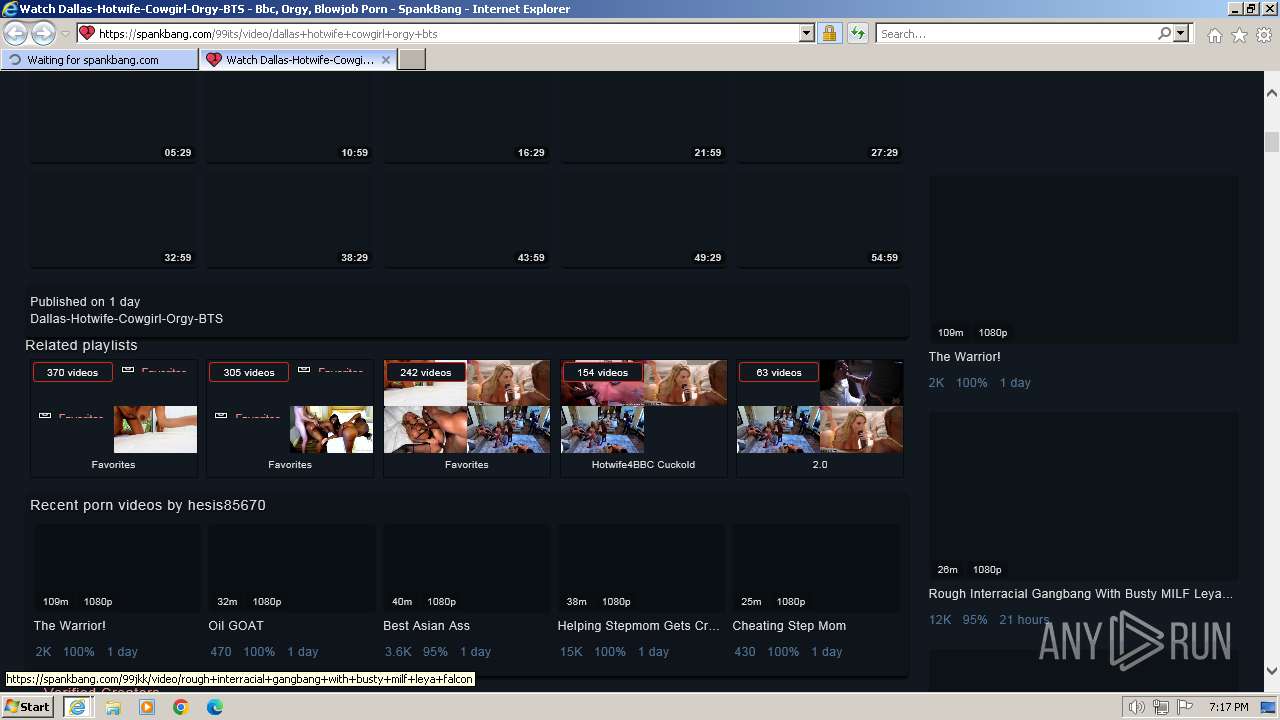1280x720 pixels.
Task: Open the 25m 1080p video thumbnail
Action: (x=816, y=567)
